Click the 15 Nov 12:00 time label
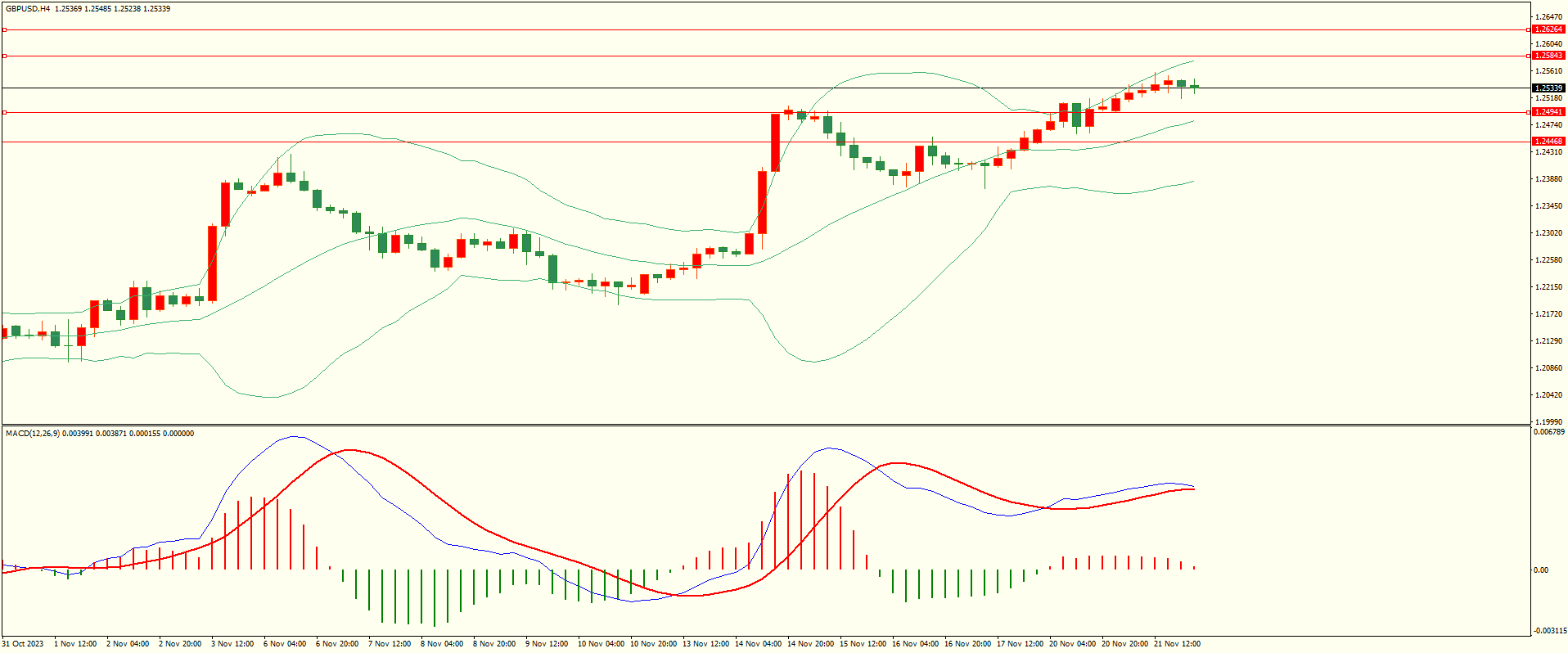This screenshot has height=653, width=1568. (x=863, y=644)
